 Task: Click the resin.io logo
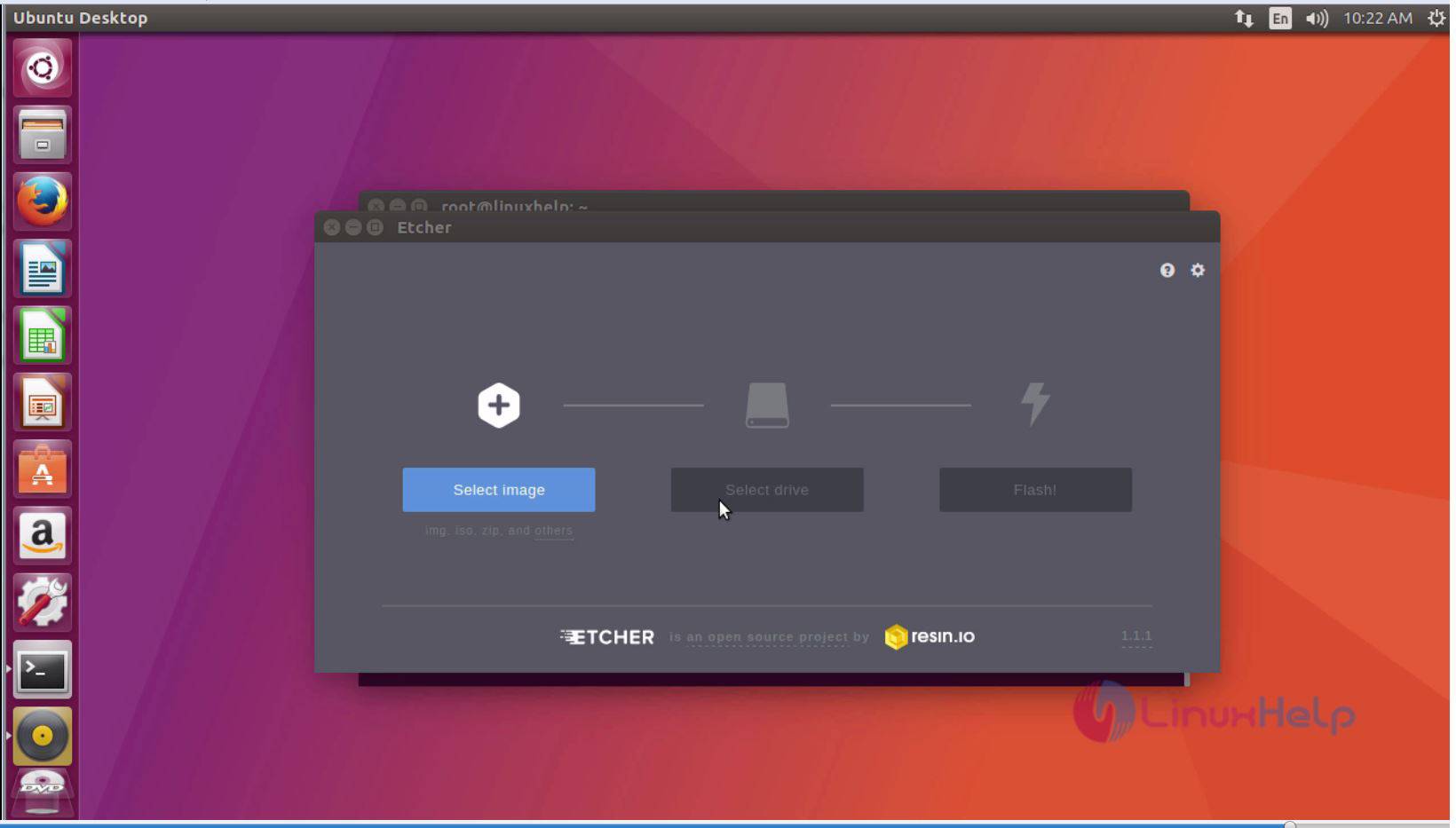click(930, 636)
